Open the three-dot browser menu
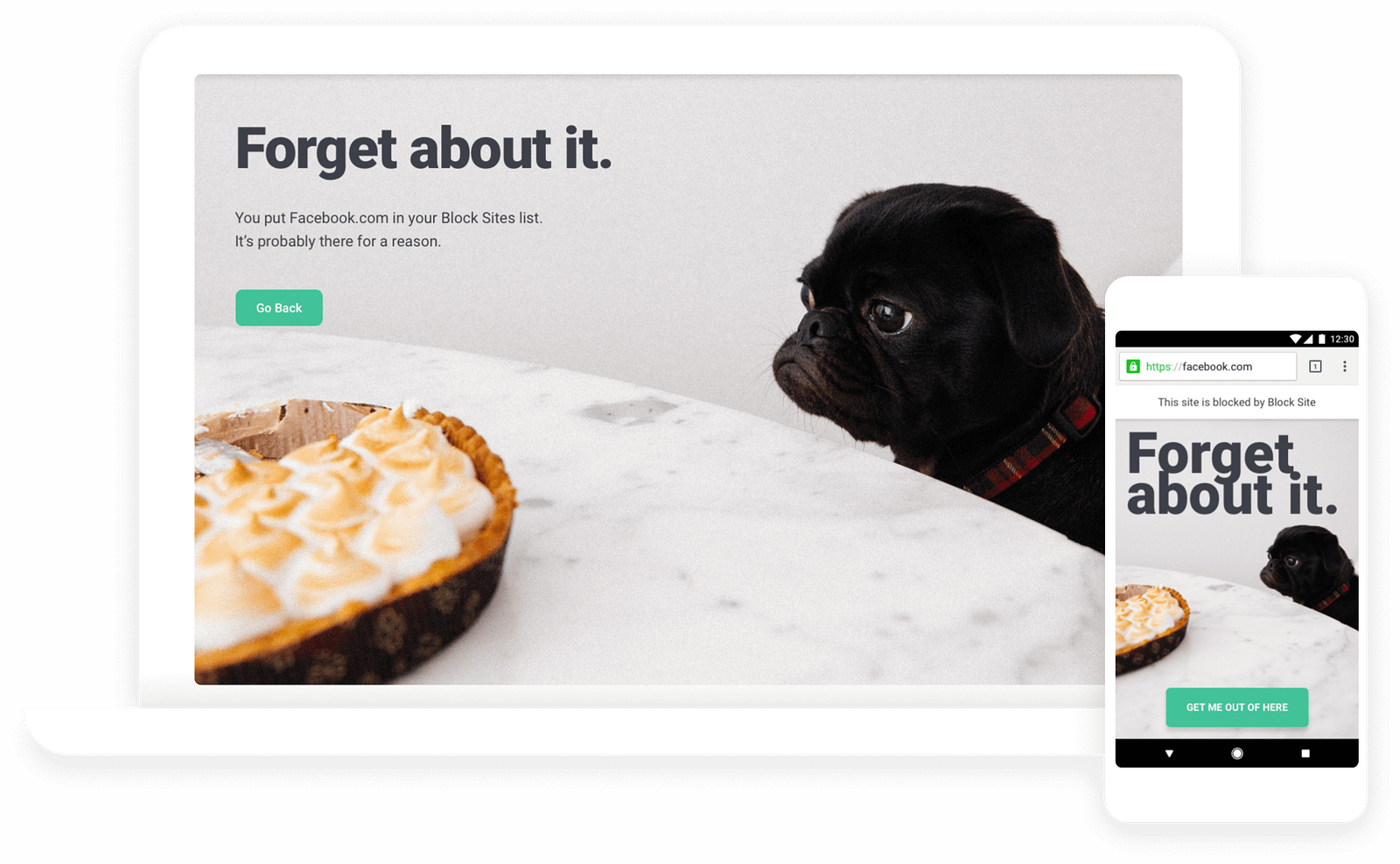Screen dimensions: 1400x864 (1345, 367)
